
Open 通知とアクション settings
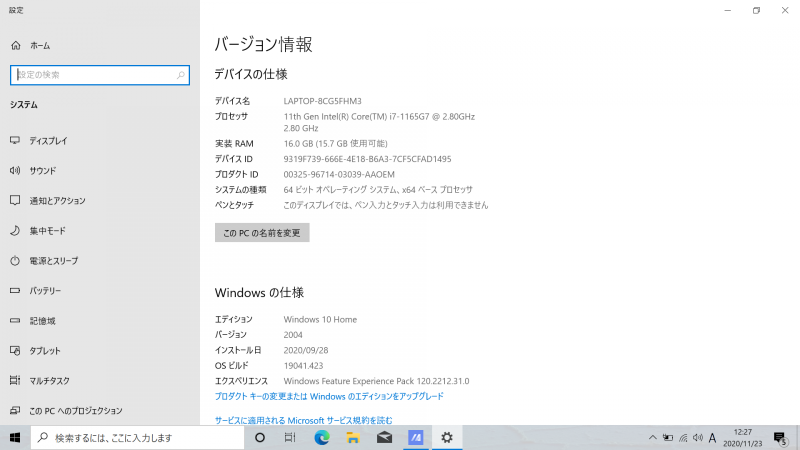[x=48, y=201]
